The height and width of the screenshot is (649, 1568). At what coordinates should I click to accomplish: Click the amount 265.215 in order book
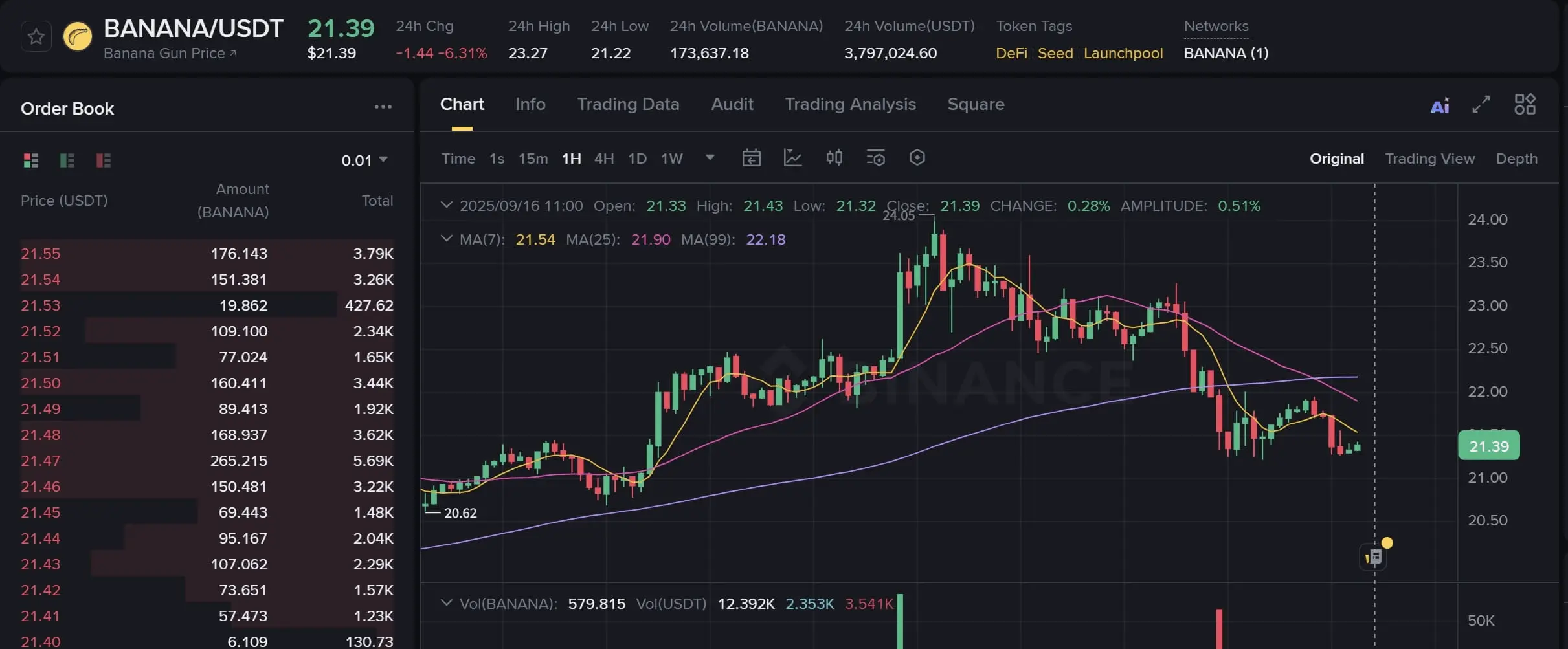pyautogui.click(x=239, y=461)
